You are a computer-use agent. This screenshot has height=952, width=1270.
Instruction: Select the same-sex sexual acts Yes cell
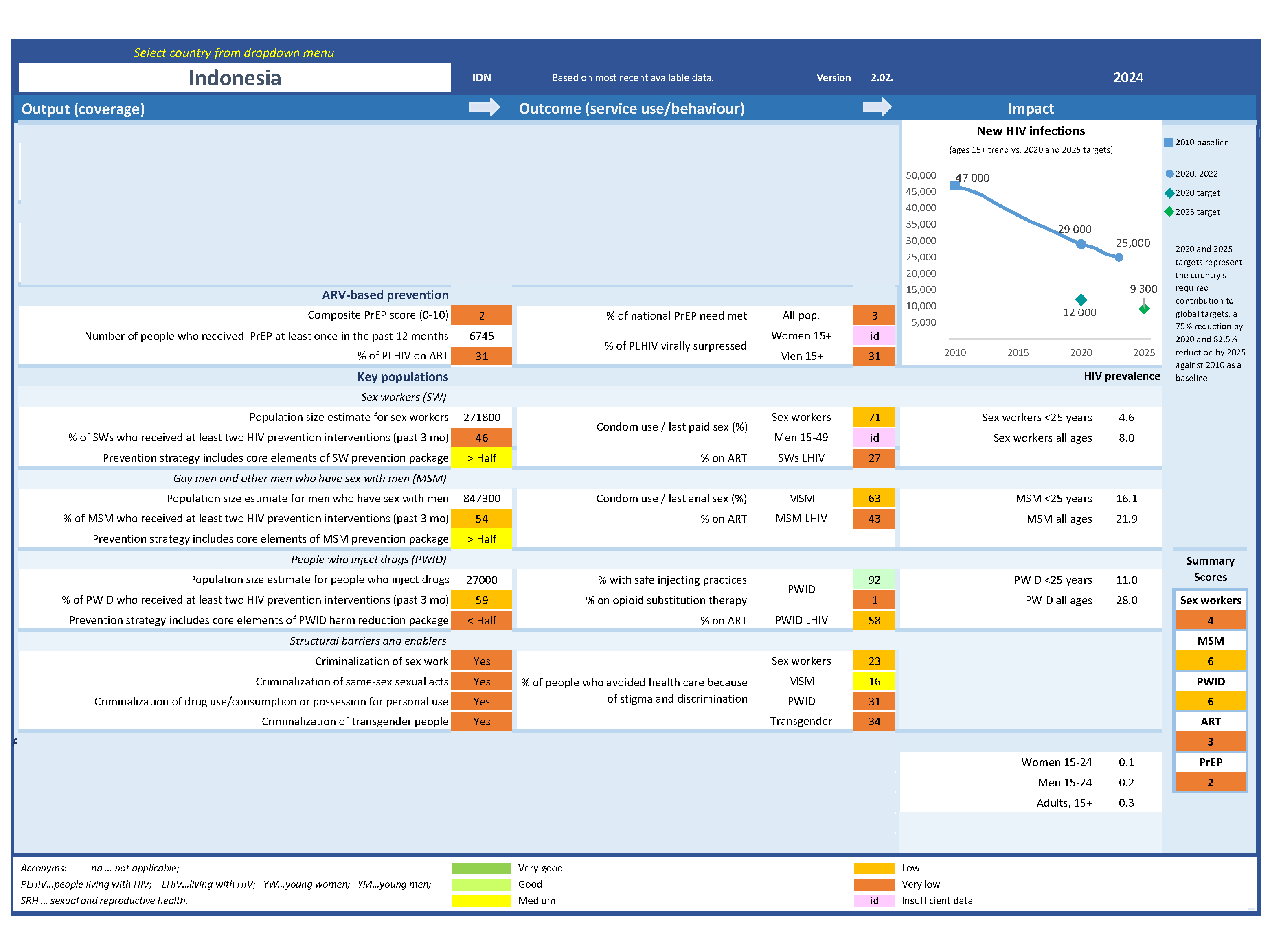[481, 682]
